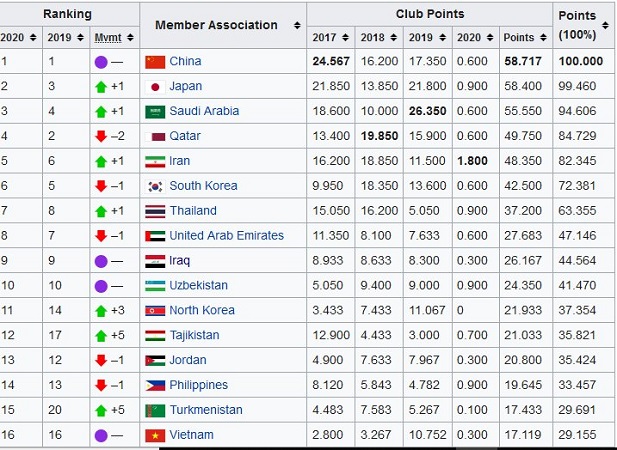Open the United Arab Emirates link

coord(226,236)
